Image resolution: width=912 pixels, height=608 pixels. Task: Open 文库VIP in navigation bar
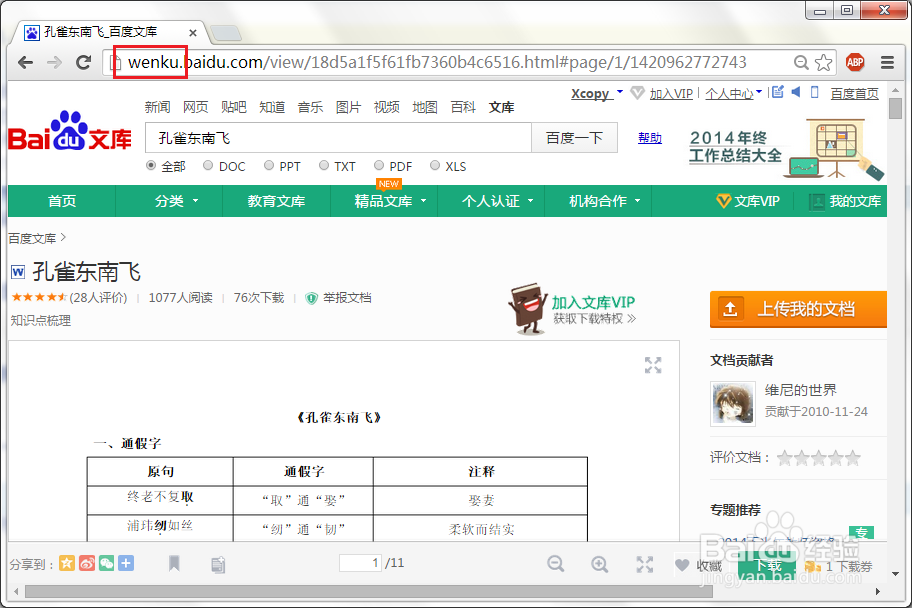748,201
